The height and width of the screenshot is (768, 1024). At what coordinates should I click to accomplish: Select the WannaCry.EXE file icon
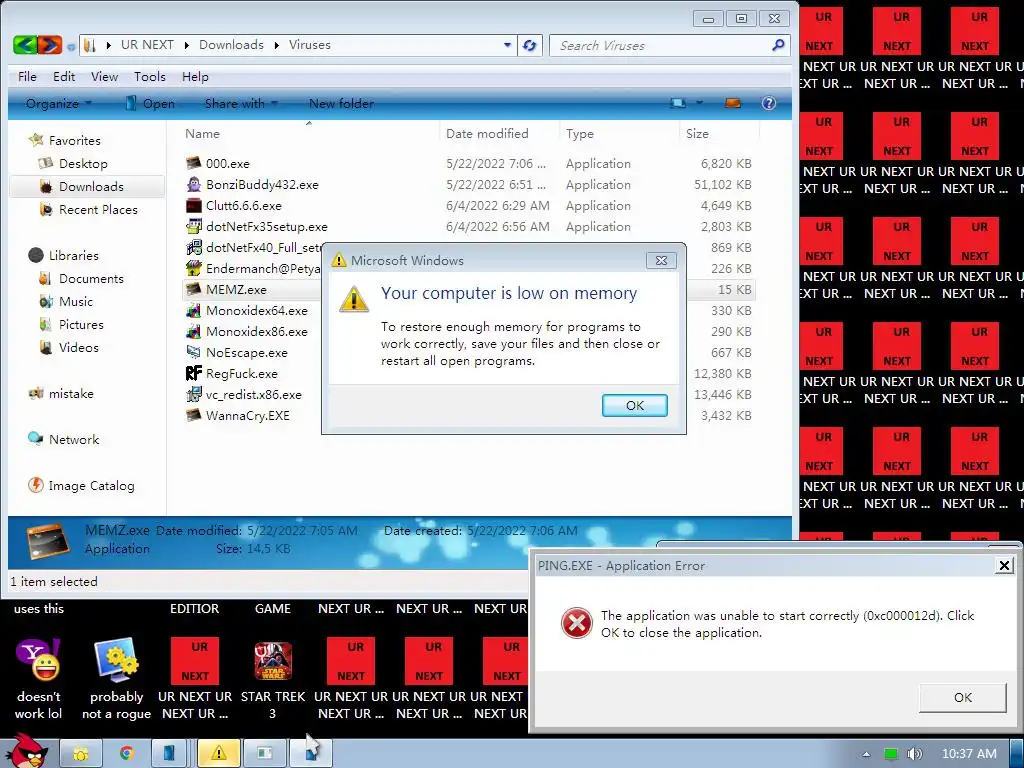pos(193,415)
